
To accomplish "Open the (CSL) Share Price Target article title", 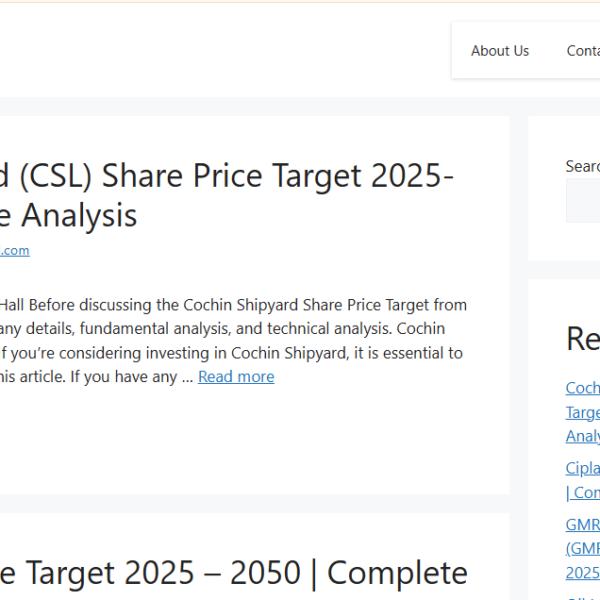I will (227, 195).
